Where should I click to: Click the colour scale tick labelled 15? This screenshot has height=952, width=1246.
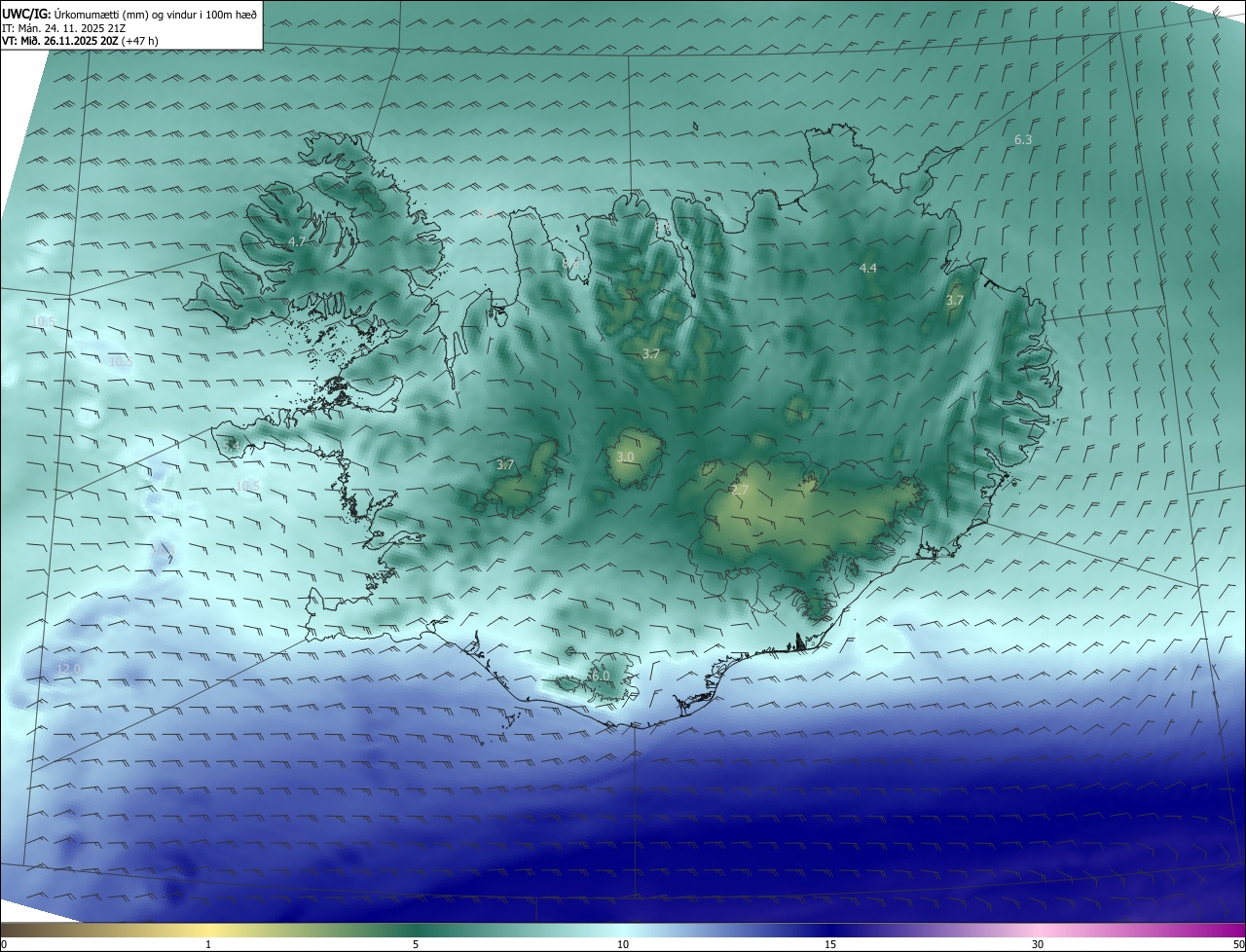pyautogui.click(x=830, y=944)
